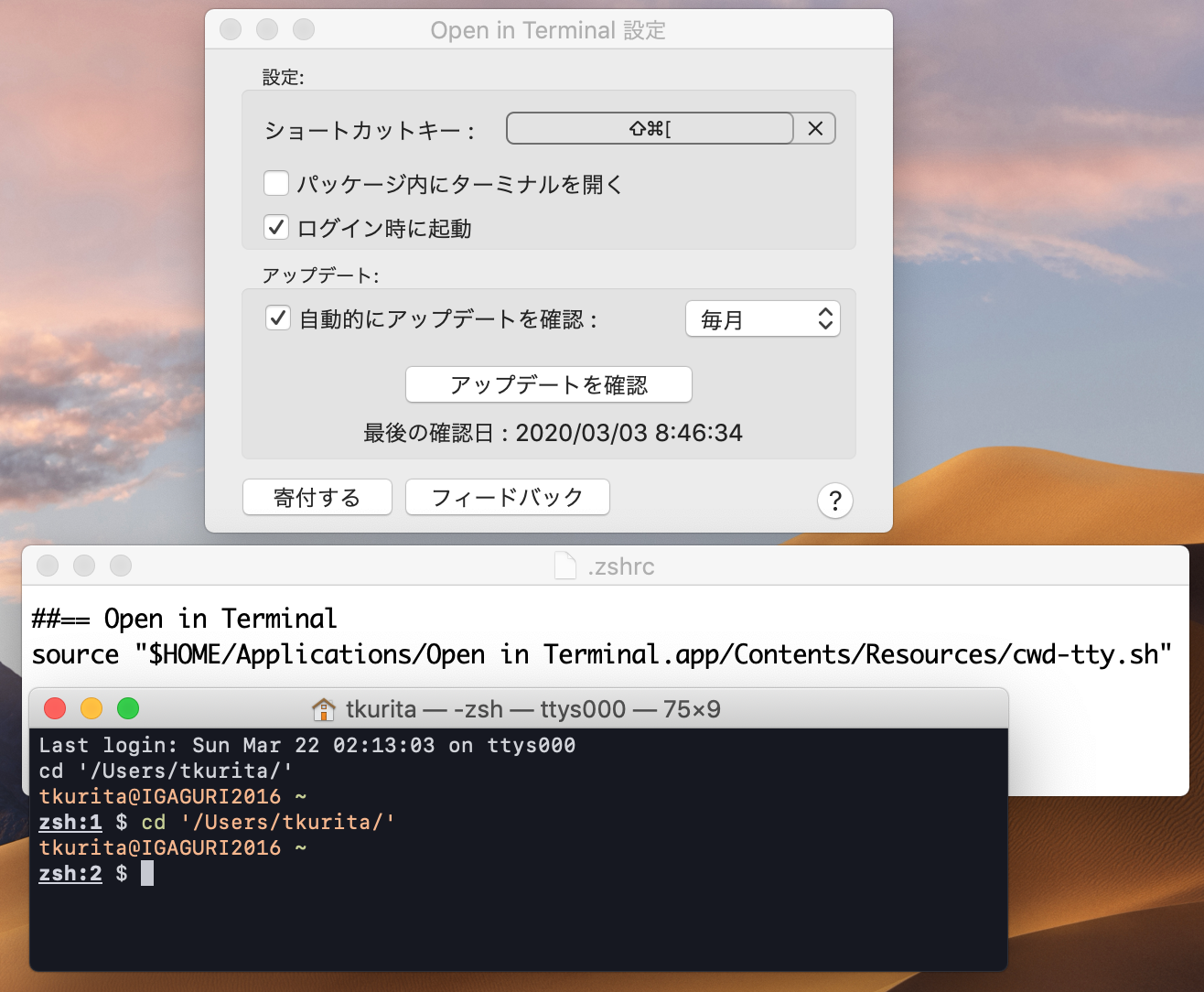The width and height of the screenshot is (1204, 992).
Task: Click the source line in .zshrc text
Action: pos(600,655)
